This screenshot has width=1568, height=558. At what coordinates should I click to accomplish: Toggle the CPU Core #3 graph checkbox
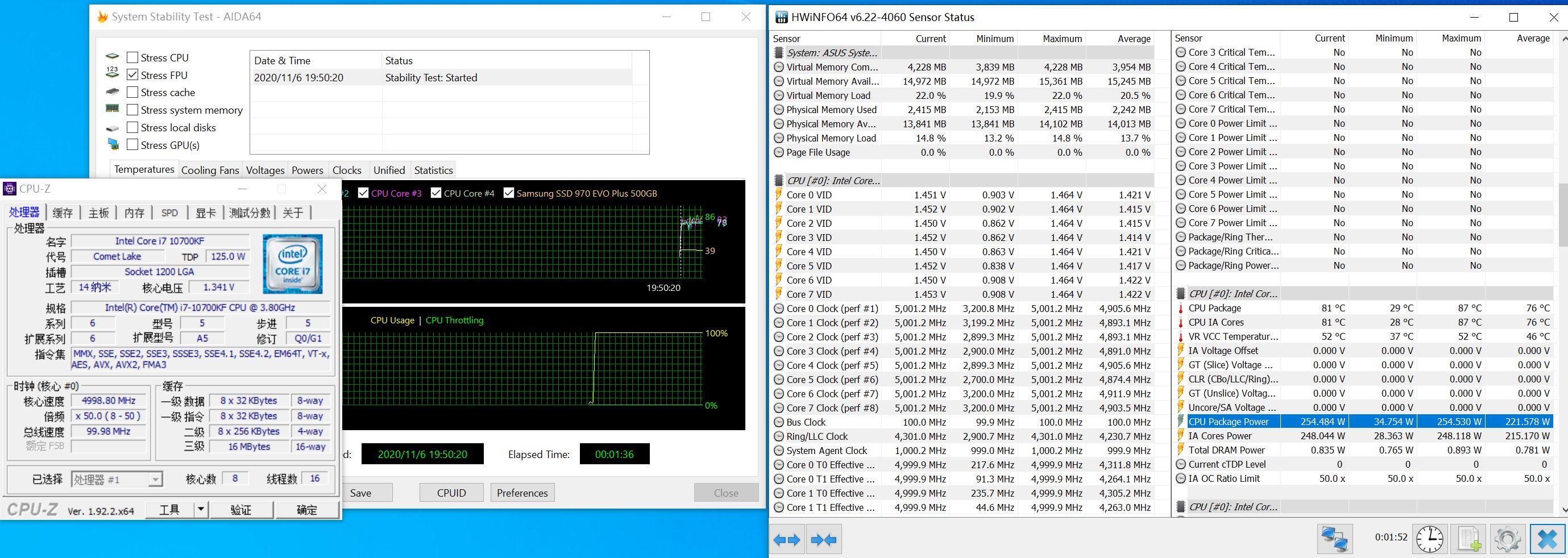point(363,193)
